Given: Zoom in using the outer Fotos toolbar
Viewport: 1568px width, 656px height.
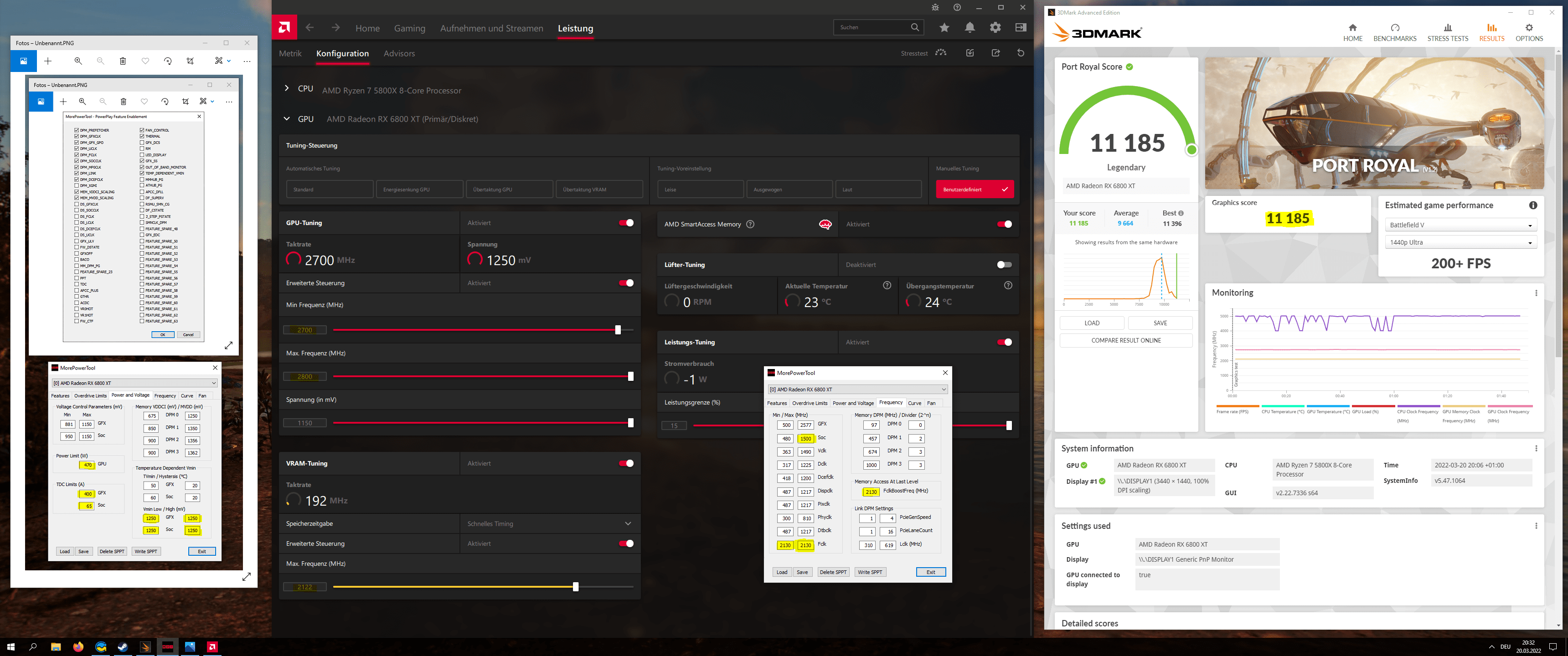Looking at the screenshot, I should [78, 61].
